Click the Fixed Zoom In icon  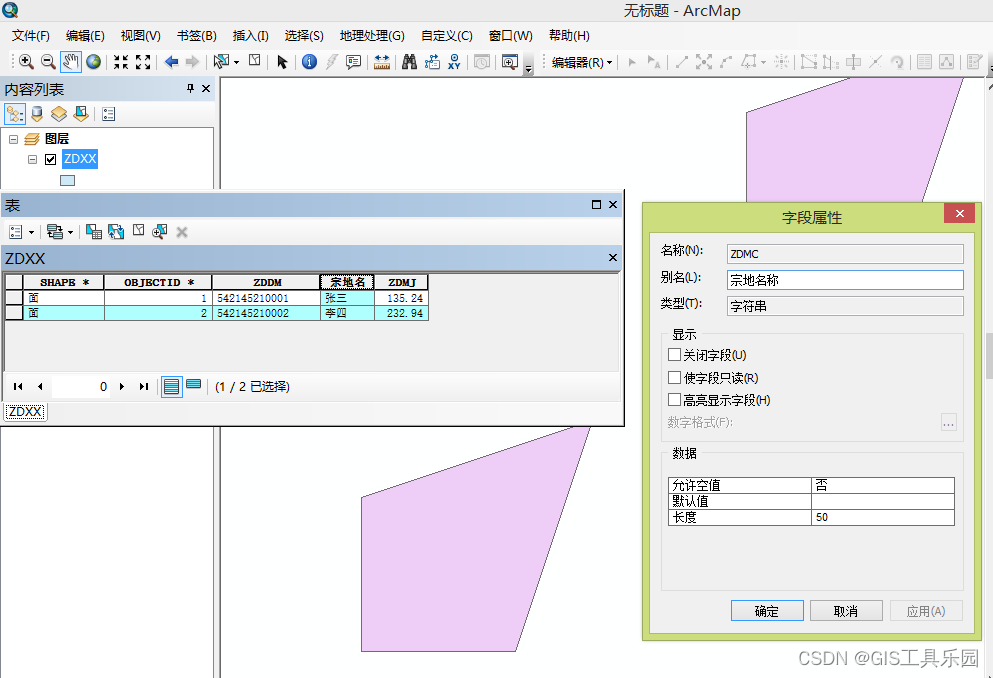click(120, 61)
